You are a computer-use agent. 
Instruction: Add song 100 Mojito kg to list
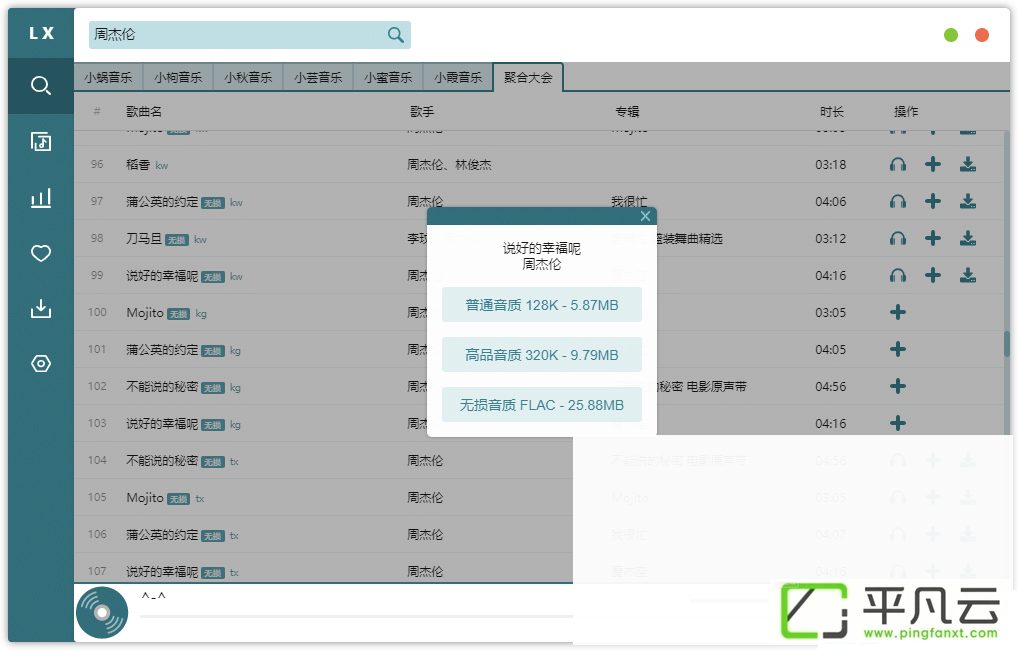[898, 312]
